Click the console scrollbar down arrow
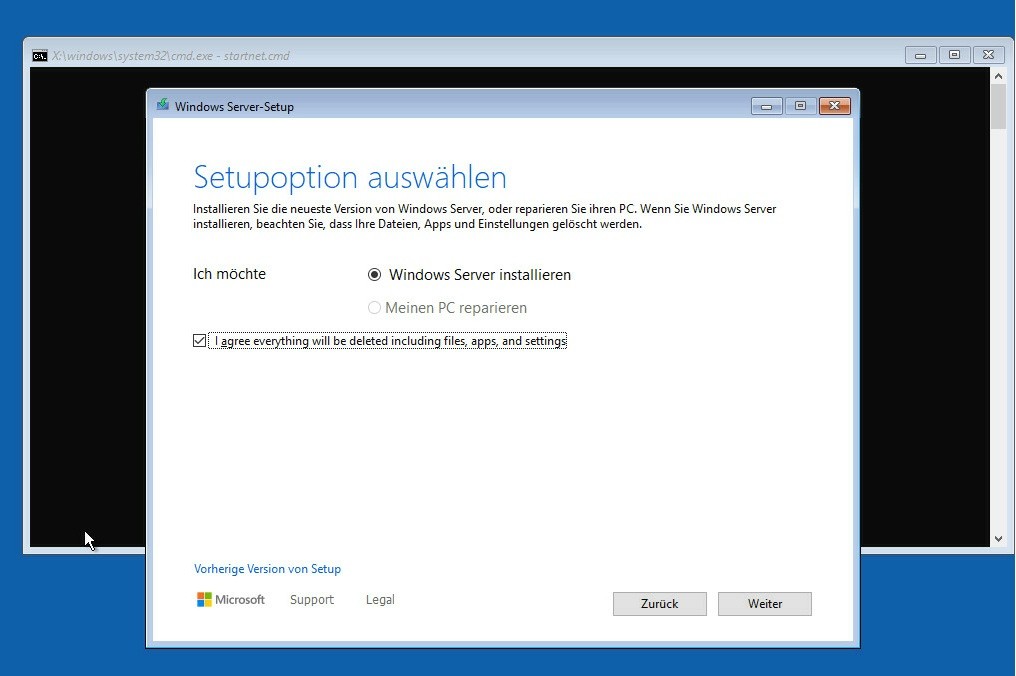 [999, 539]
